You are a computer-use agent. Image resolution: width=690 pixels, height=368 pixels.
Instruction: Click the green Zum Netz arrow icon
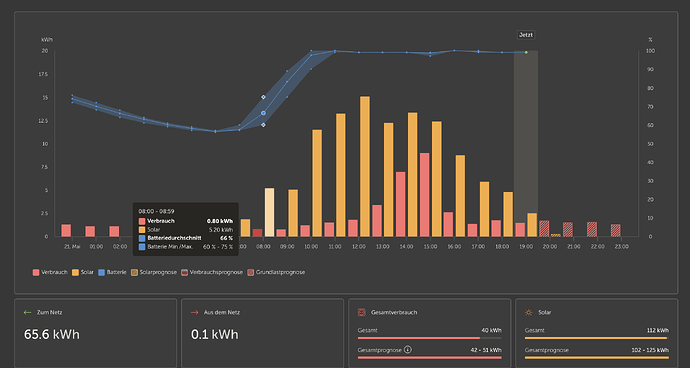[27, 312]
